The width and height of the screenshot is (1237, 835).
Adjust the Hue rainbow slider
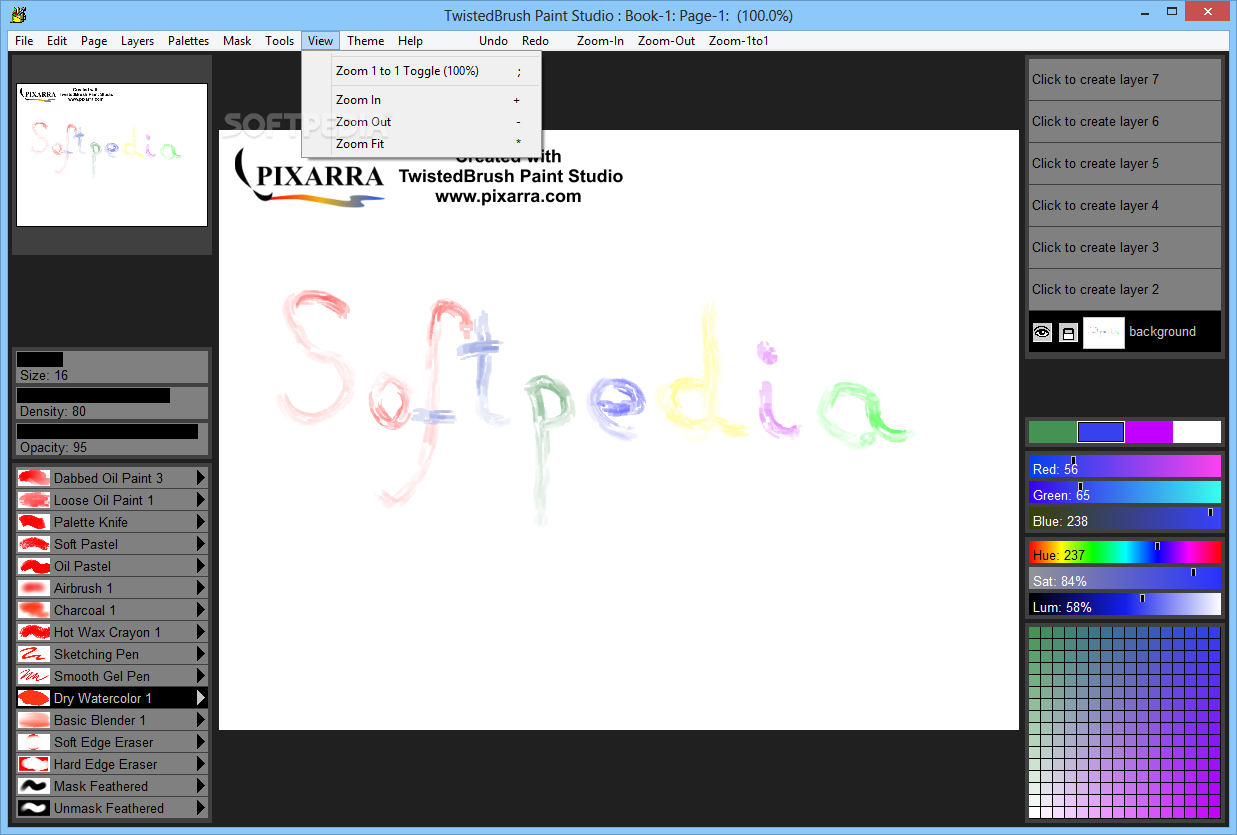pyautogui.click(x=1125, y=553)
